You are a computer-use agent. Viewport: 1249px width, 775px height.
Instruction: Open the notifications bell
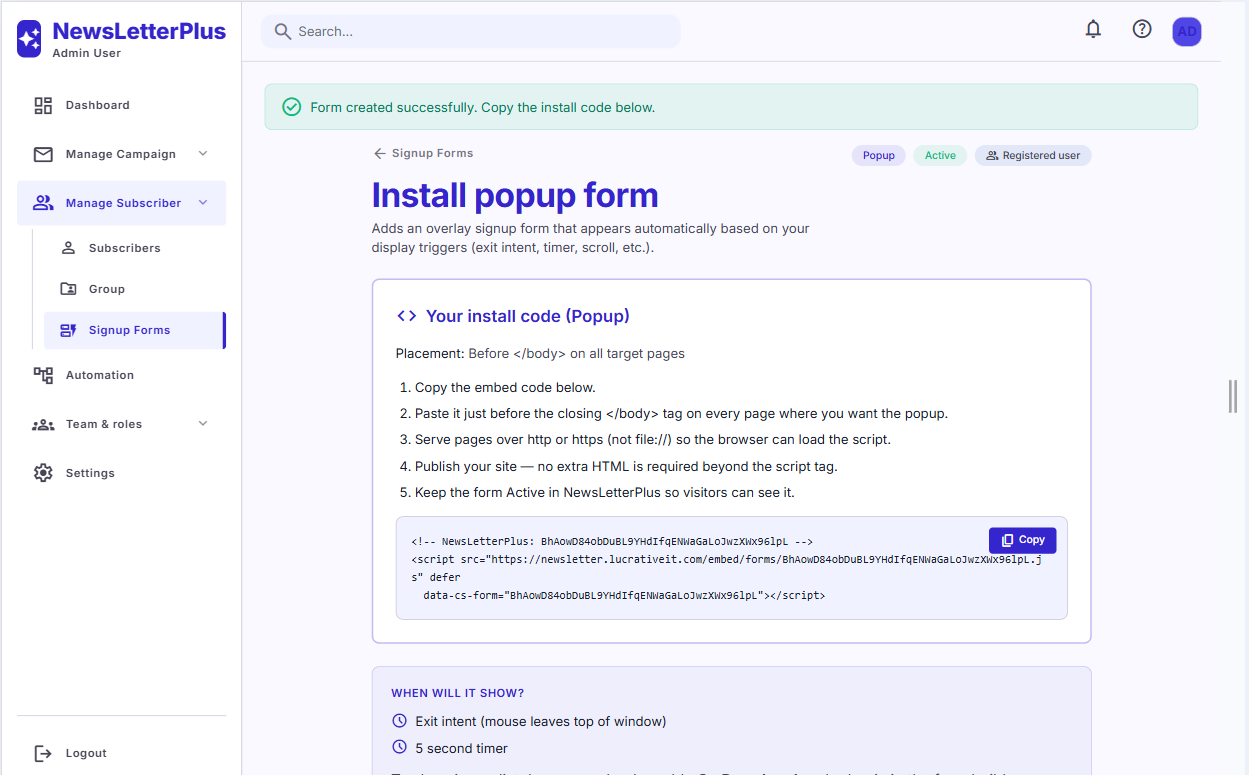(x=1093, y=30)
